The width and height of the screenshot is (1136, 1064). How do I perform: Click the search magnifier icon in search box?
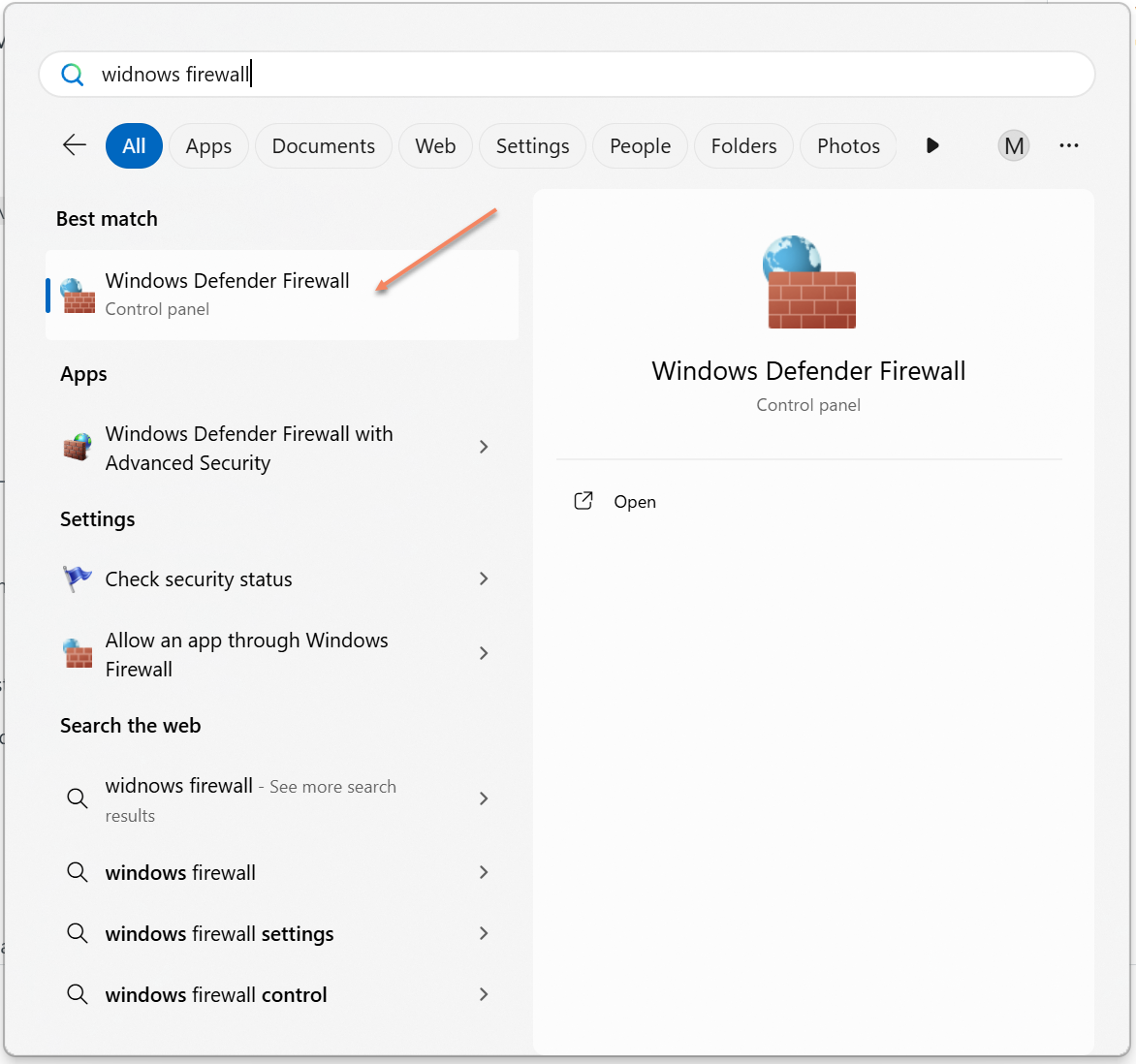coord(73,74)
